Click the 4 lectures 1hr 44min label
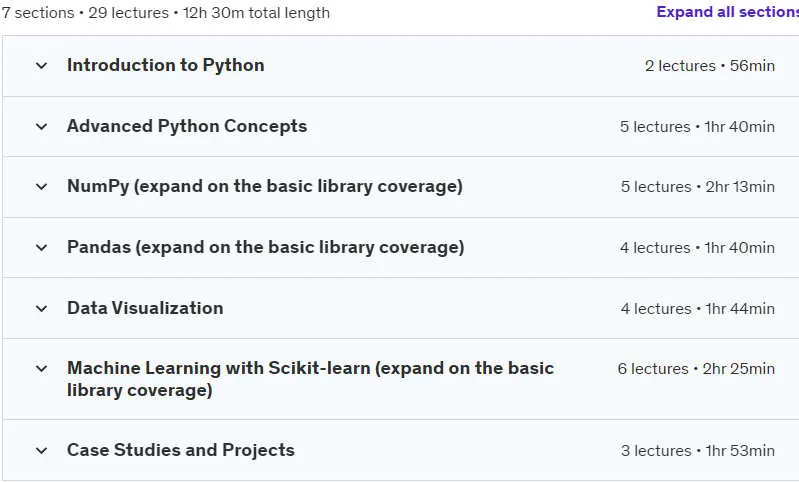The height and width of the screenshot is (482, 799). click(x=698, y=309)
